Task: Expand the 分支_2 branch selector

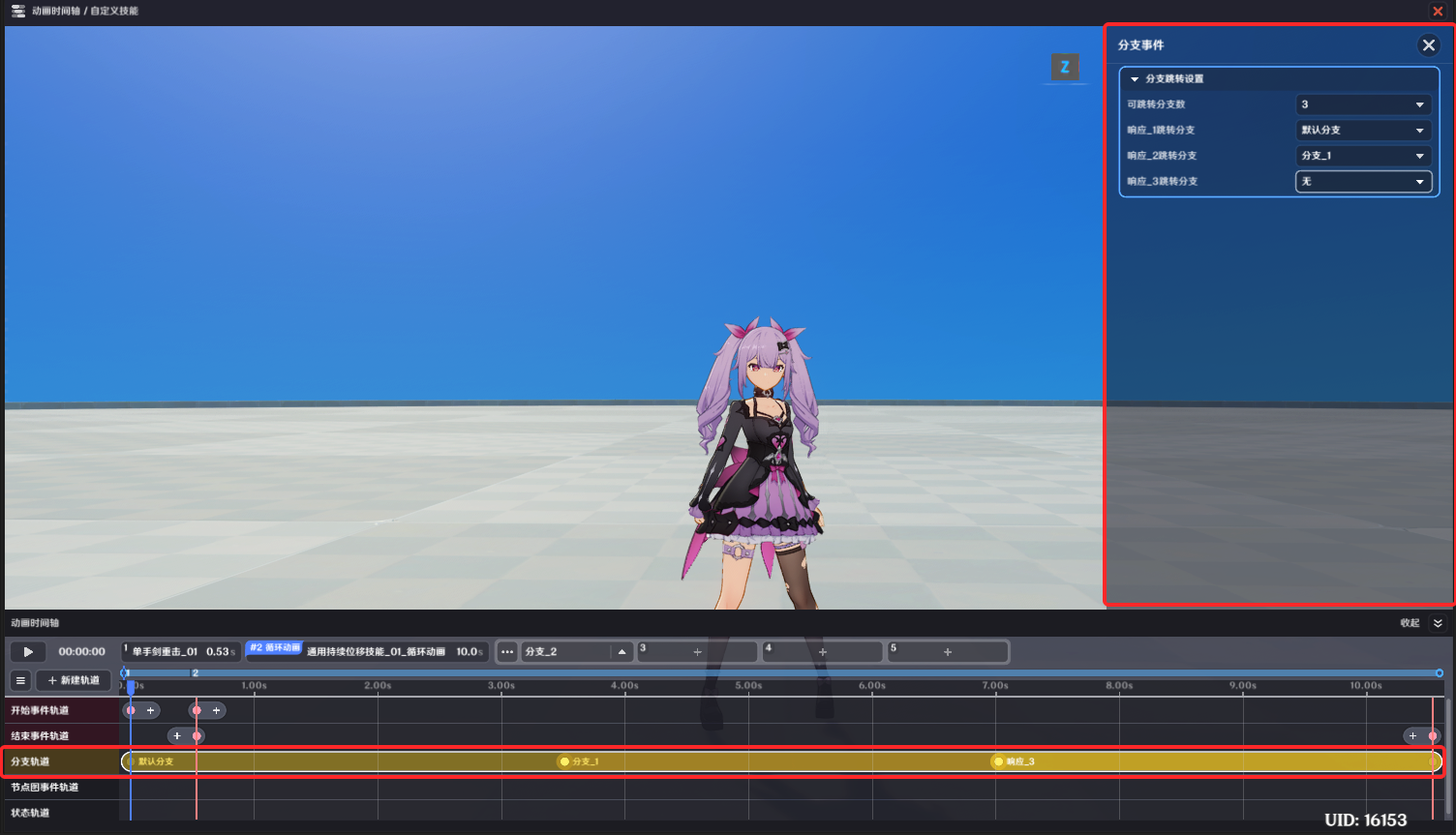Action: 622,652
